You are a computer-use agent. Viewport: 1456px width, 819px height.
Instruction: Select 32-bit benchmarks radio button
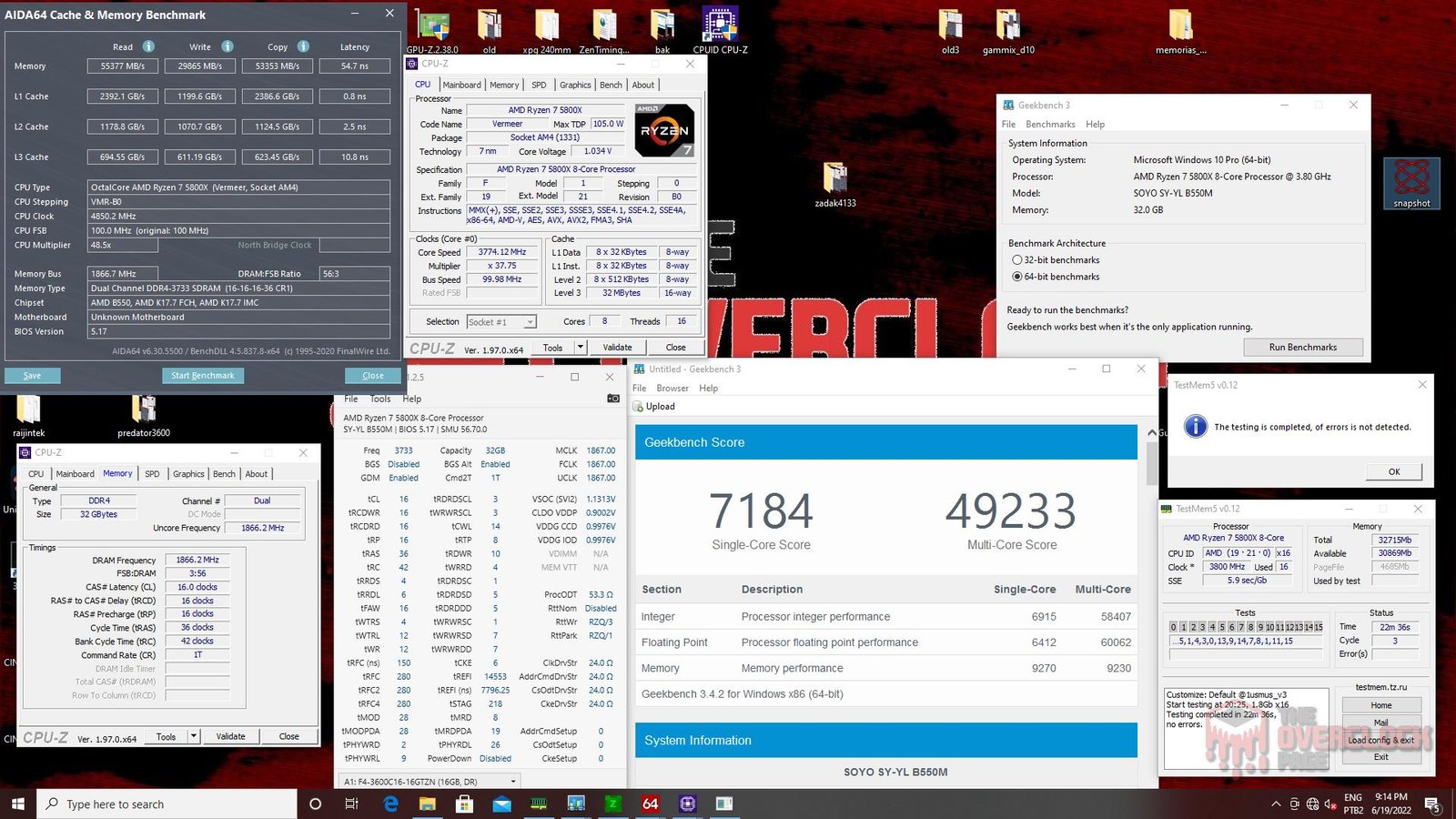point(1017,260)
